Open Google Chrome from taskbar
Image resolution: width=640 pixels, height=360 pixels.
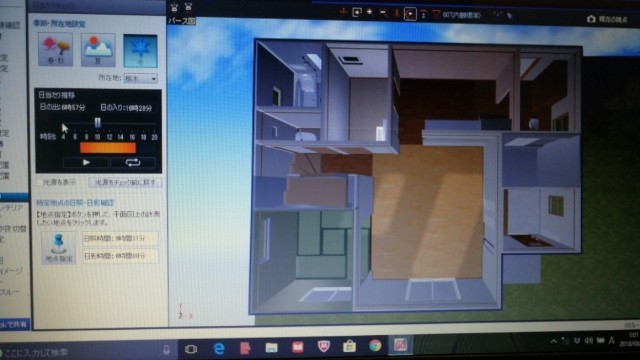[x=375, y=345]
